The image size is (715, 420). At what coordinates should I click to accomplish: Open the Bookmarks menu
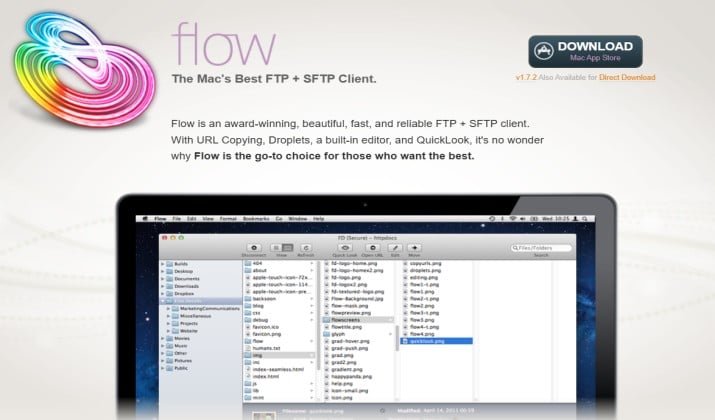click(256, 219)
